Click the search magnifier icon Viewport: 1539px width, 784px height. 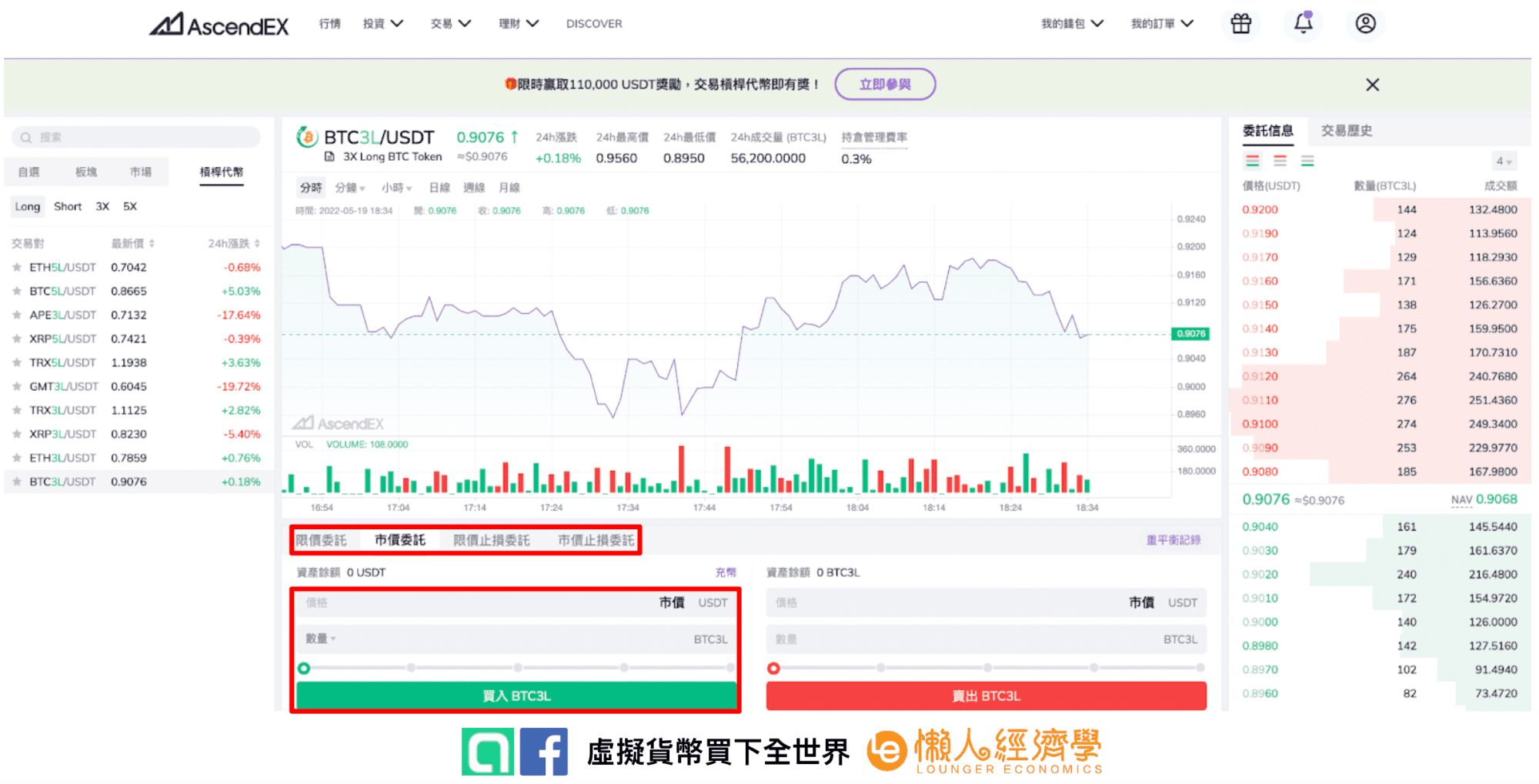pyautogui.click(x=26, y=138)
